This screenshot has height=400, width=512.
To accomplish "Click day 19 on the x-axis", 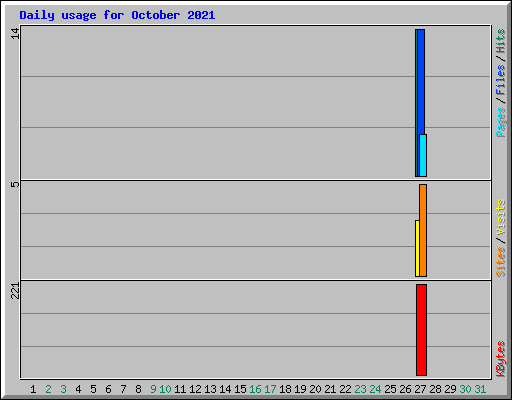I will pyautogui.click(x=300, y=389).
